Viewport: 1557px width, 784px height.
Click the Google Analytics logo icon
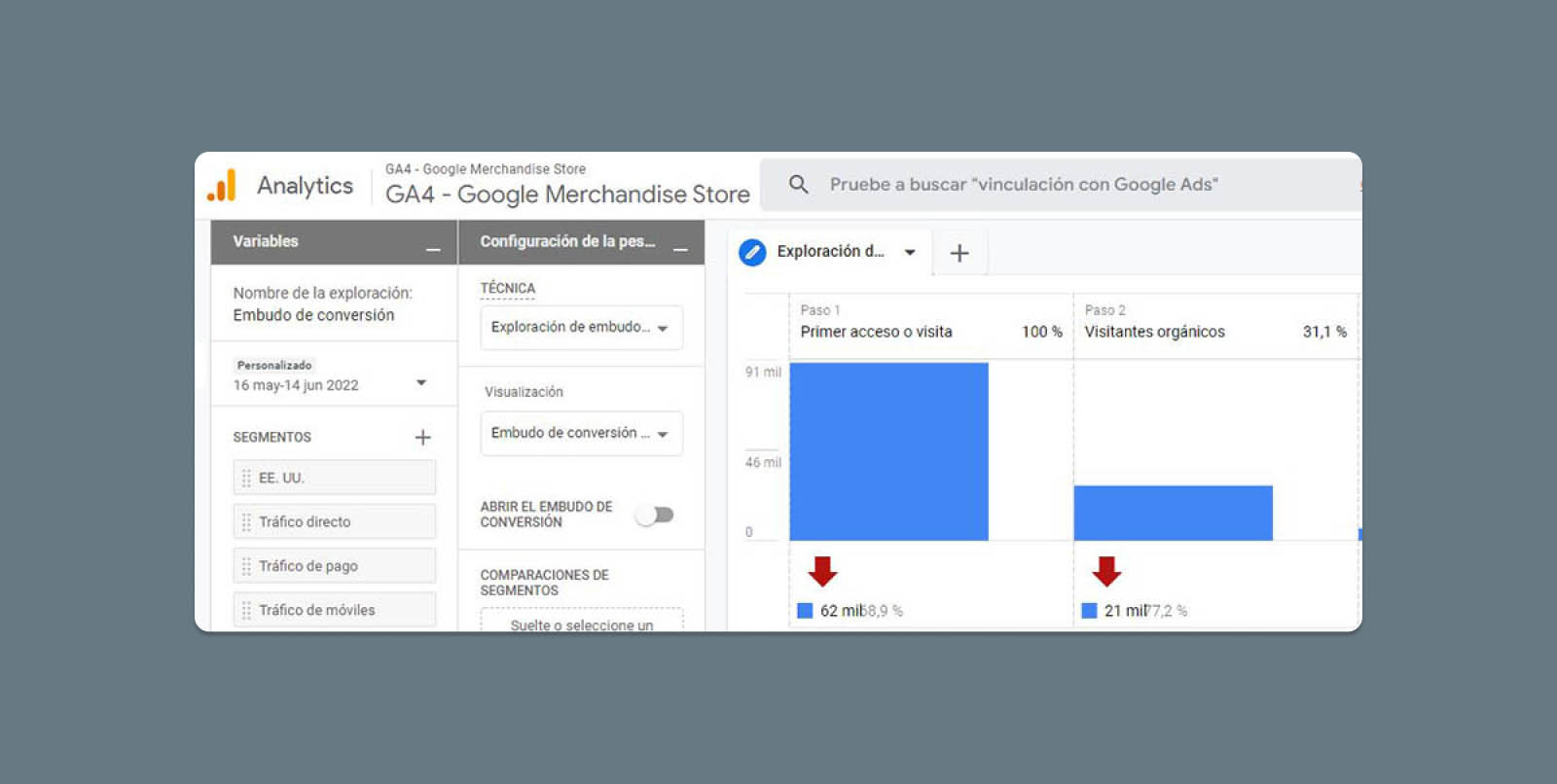222,185
